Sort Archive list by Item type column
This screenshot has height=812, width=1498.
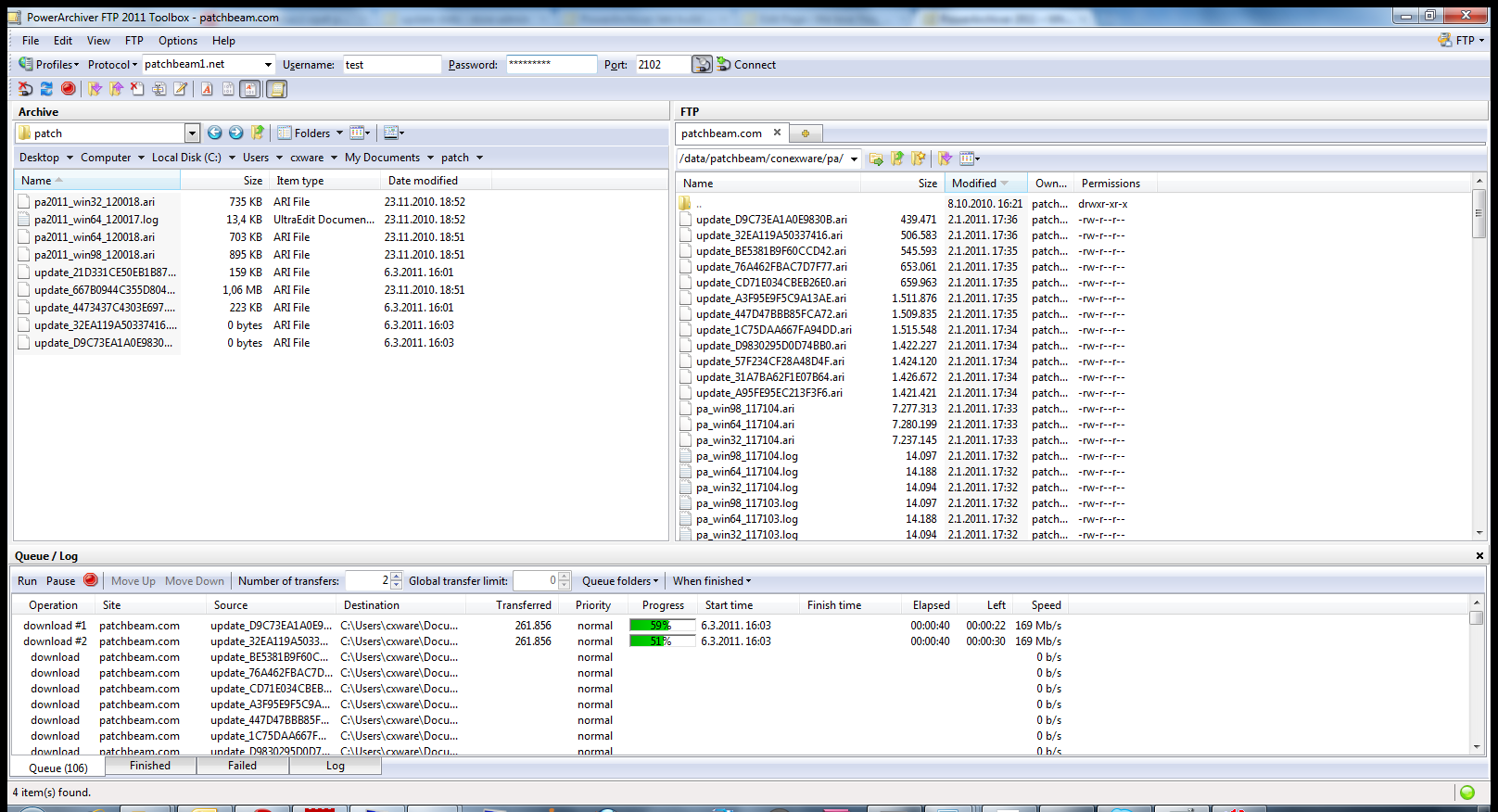pyautogui.click(x=324, y=181)
